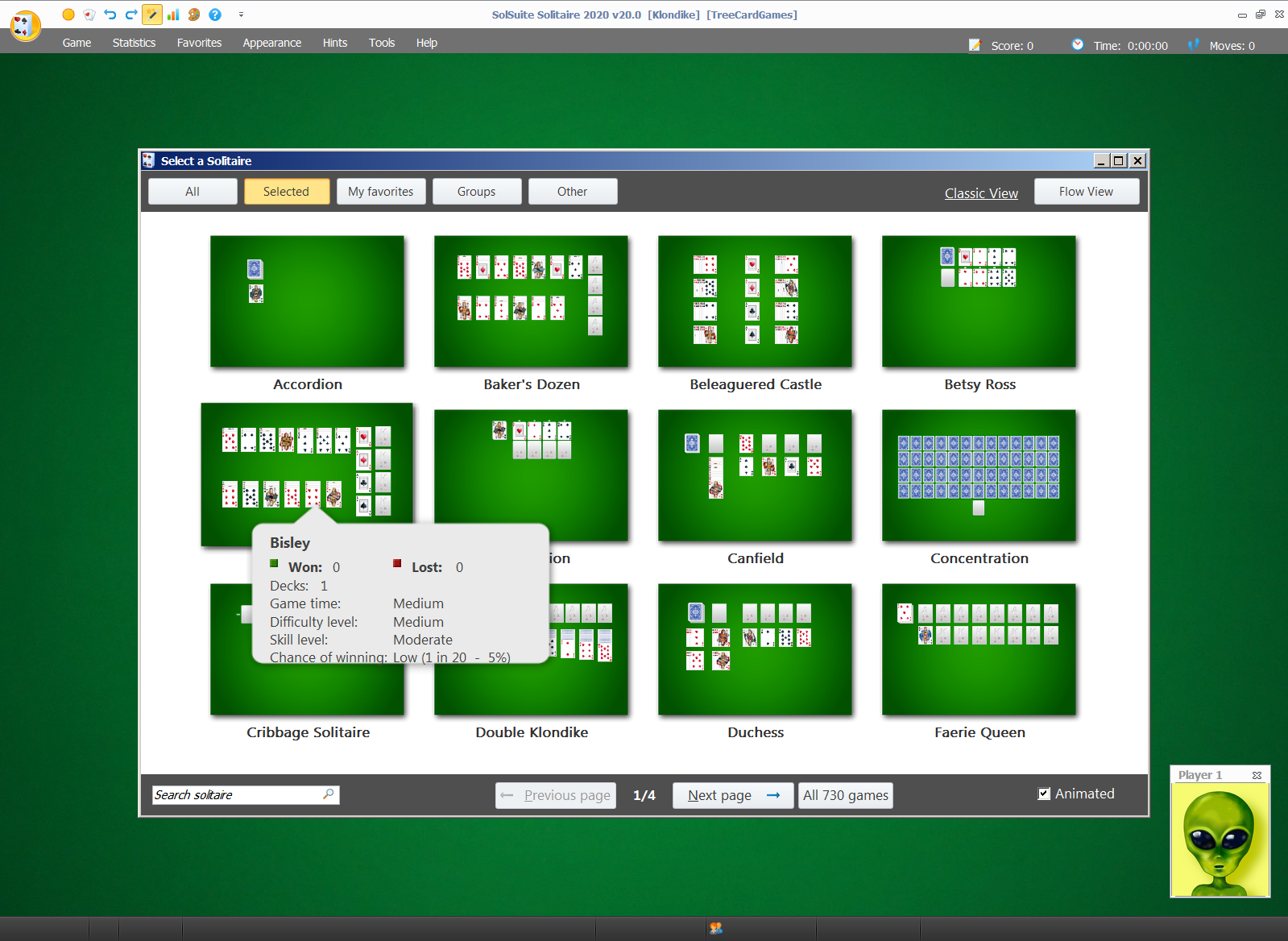The width and height of the screenshot is (1288, 941).
Task: Switch to the All tab
Action: 193,192
